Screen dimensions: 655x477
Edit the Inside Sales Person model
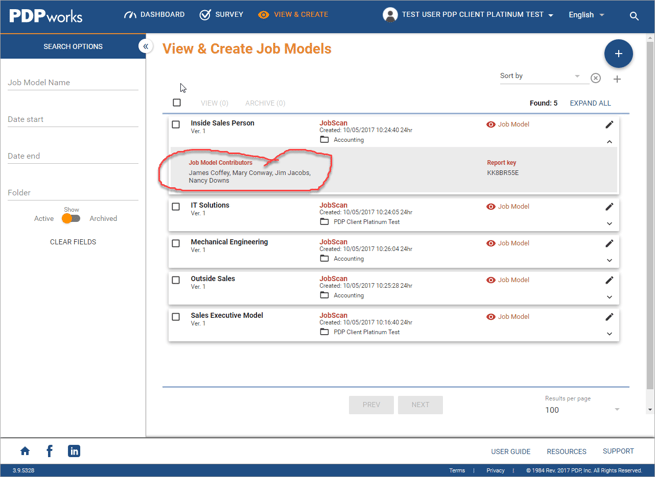click(609, 124)
